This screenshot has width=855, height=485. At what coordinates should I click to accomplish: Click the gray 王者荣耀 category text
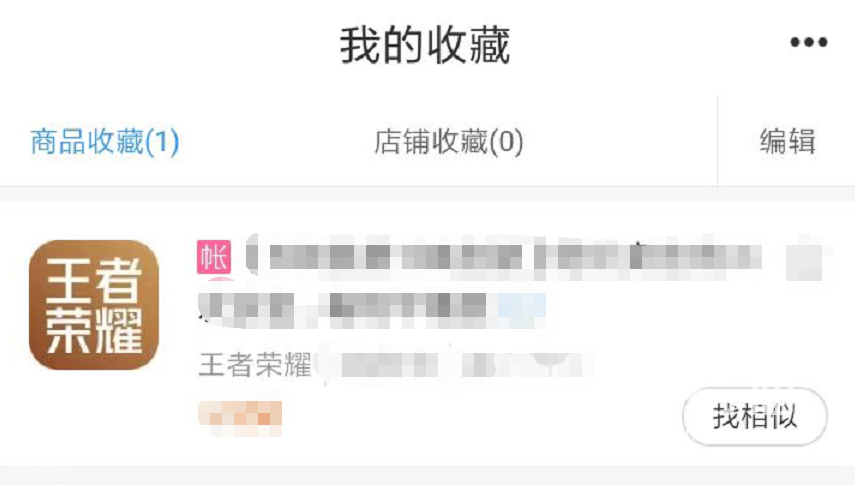point(255,364)
